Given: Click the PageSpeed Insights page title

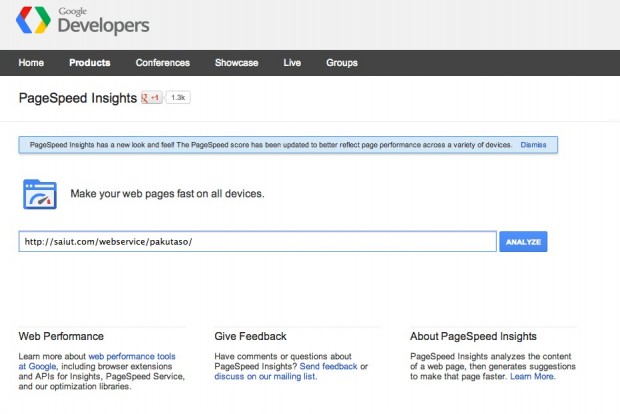Looking at the screenshot, I should pyautogui.click(x=76, y=98).
